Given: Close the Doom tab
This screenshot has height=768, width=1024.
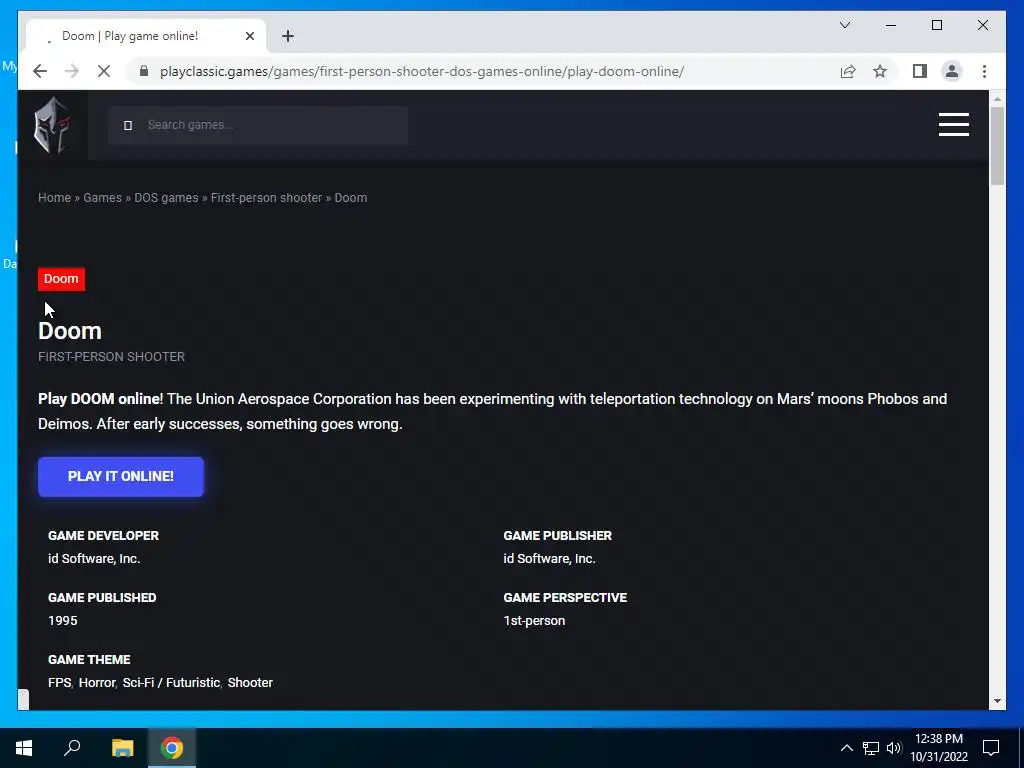Looking at the screenshot, I should pyautogui.click(x=249, y=36).
